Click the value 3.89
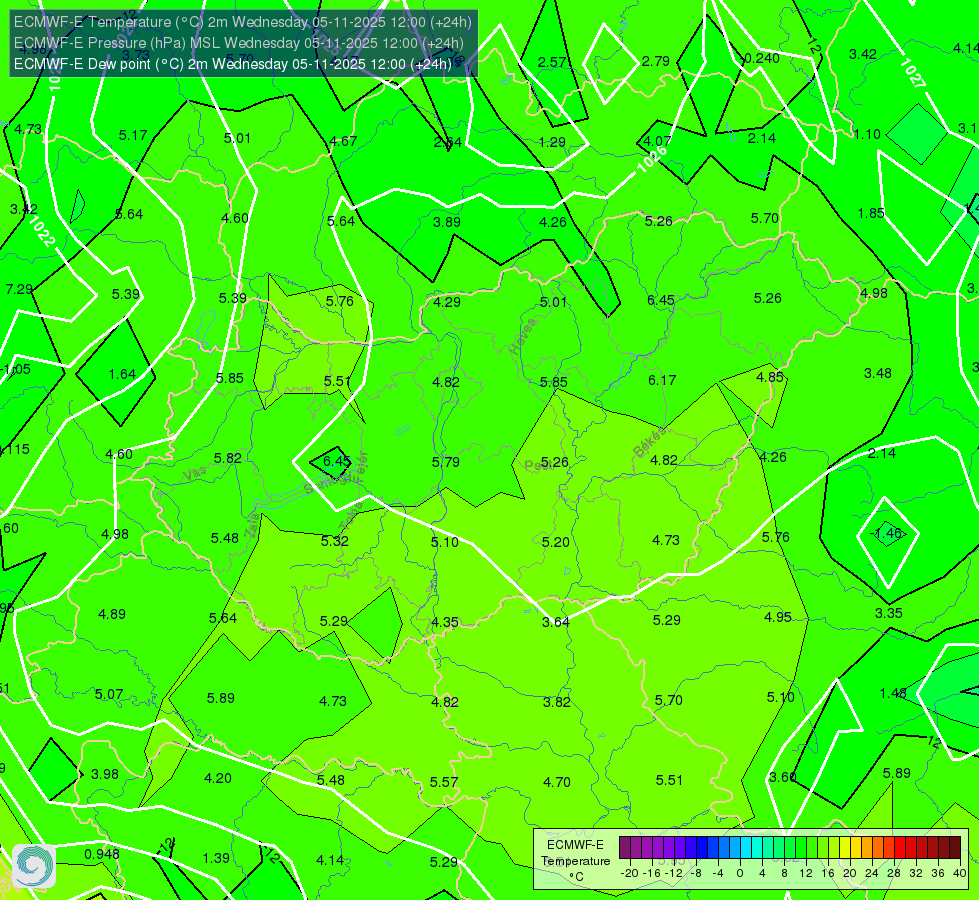 point(447,222)
